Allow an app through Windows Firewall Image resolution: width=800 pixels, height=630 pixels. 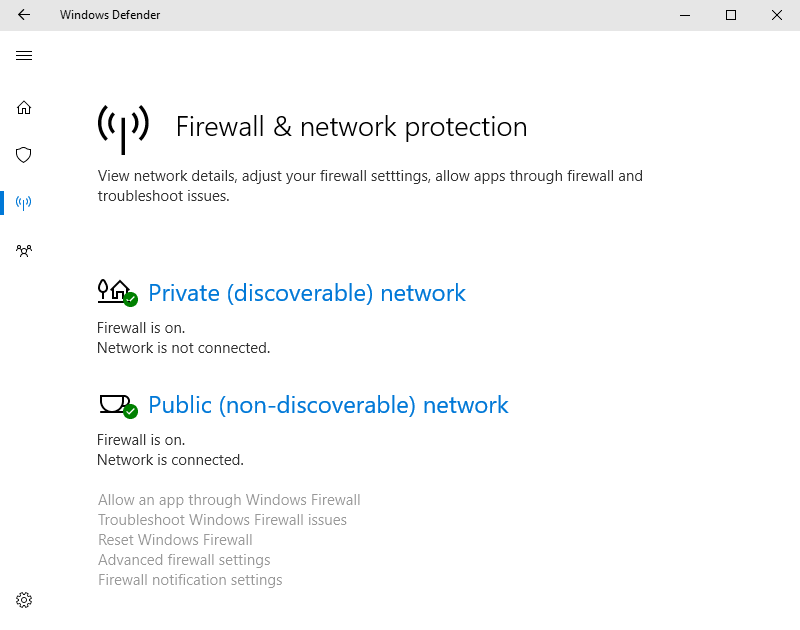[229, 499]
